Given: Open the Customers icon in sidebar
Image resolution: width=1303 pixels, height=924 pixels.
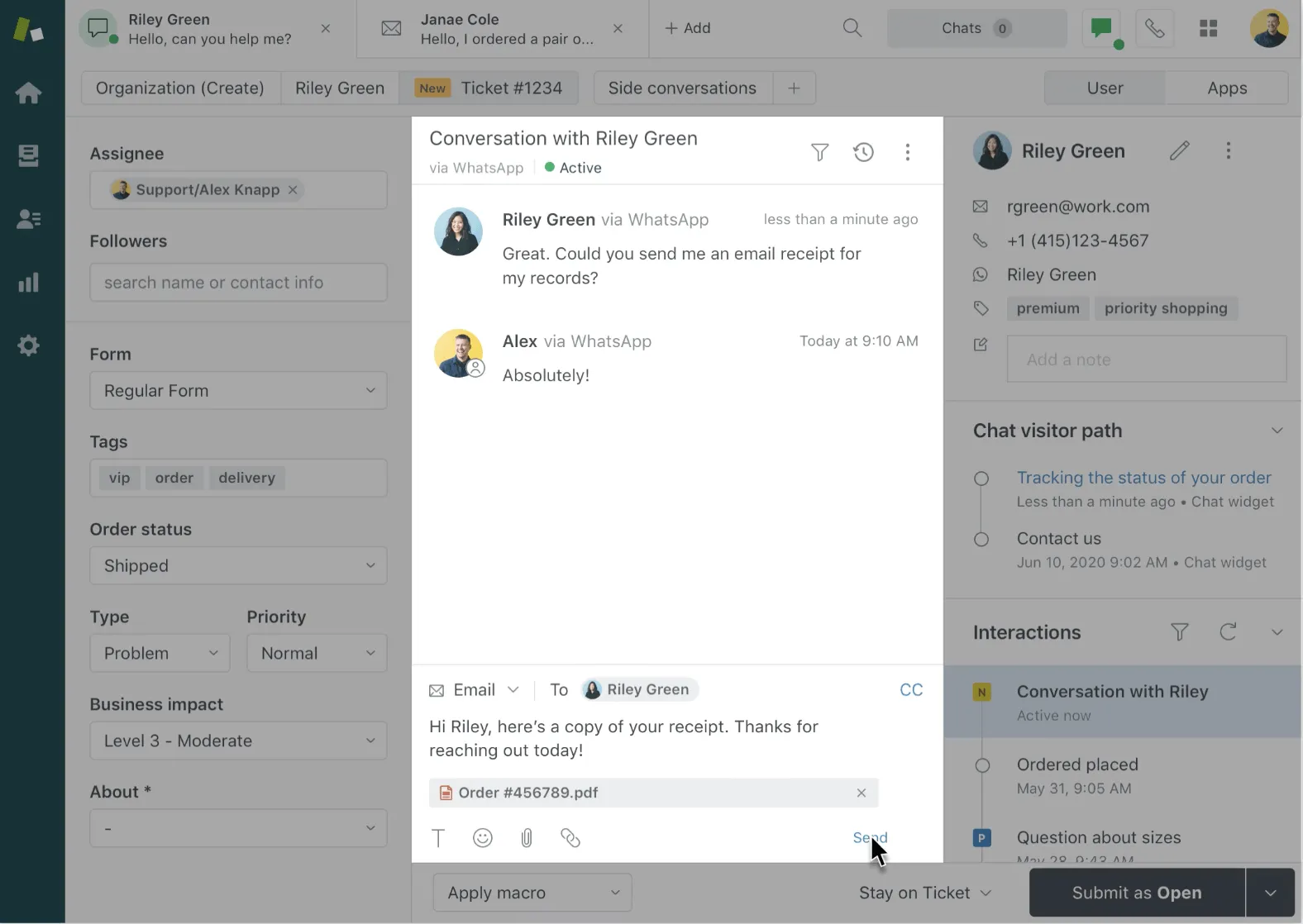Looking at the screenshot, I should (28, 218).
